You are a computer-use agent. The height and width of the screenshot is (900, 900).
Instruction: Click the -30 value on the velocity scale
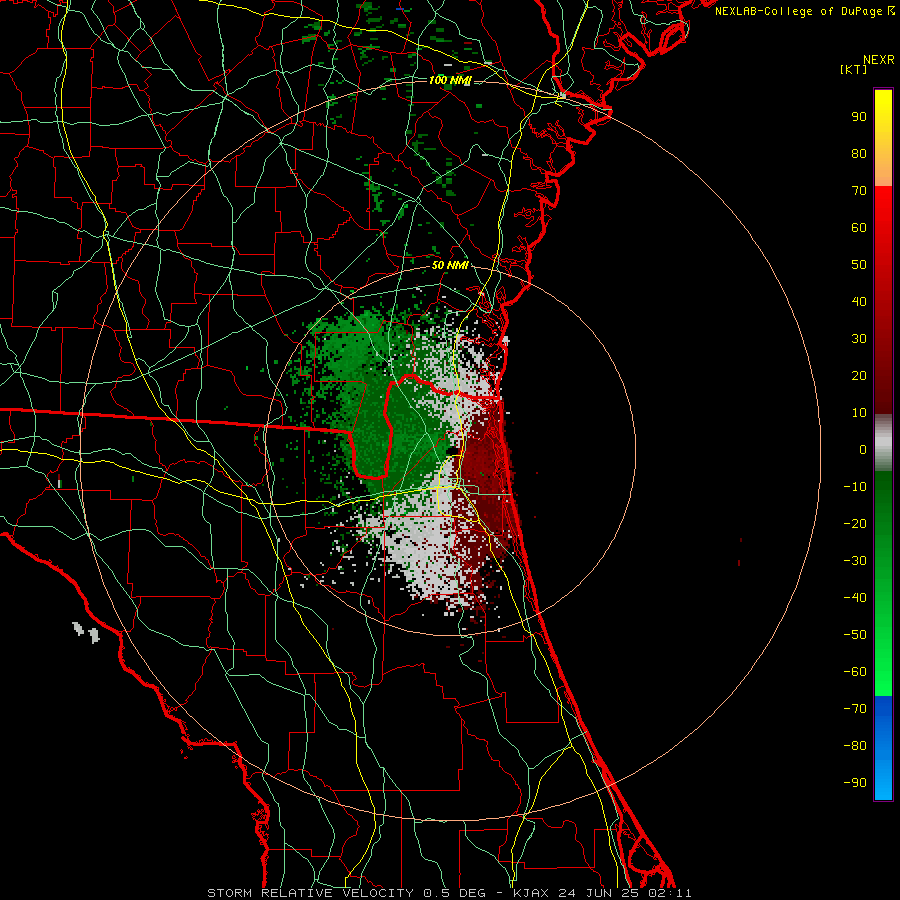click(x=855, y=561)
